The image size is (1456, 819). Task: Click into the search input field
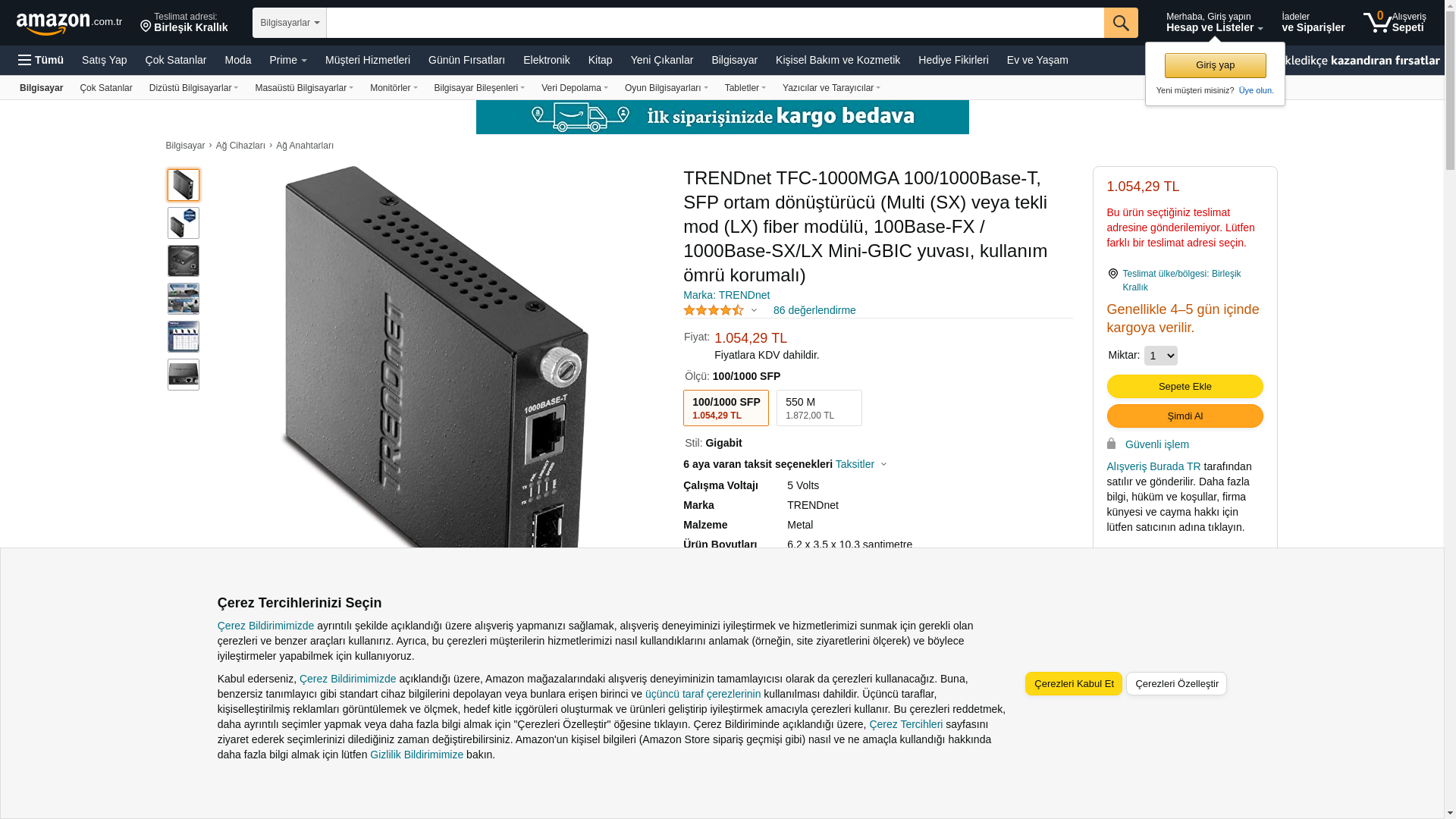(715, 23)
